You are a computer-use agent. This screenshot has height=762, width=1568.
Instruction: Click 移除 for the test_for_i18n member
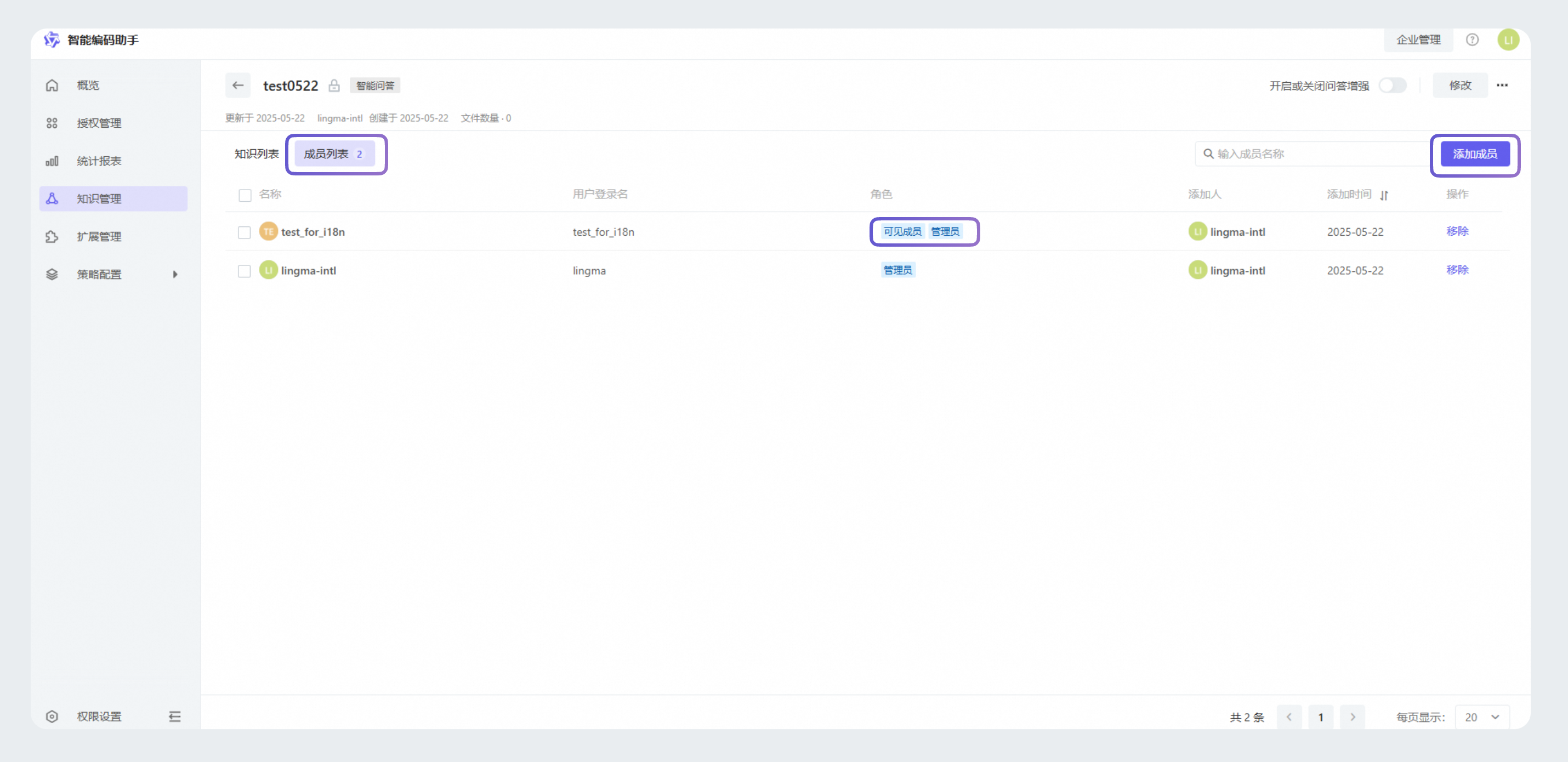(1457, 231)
